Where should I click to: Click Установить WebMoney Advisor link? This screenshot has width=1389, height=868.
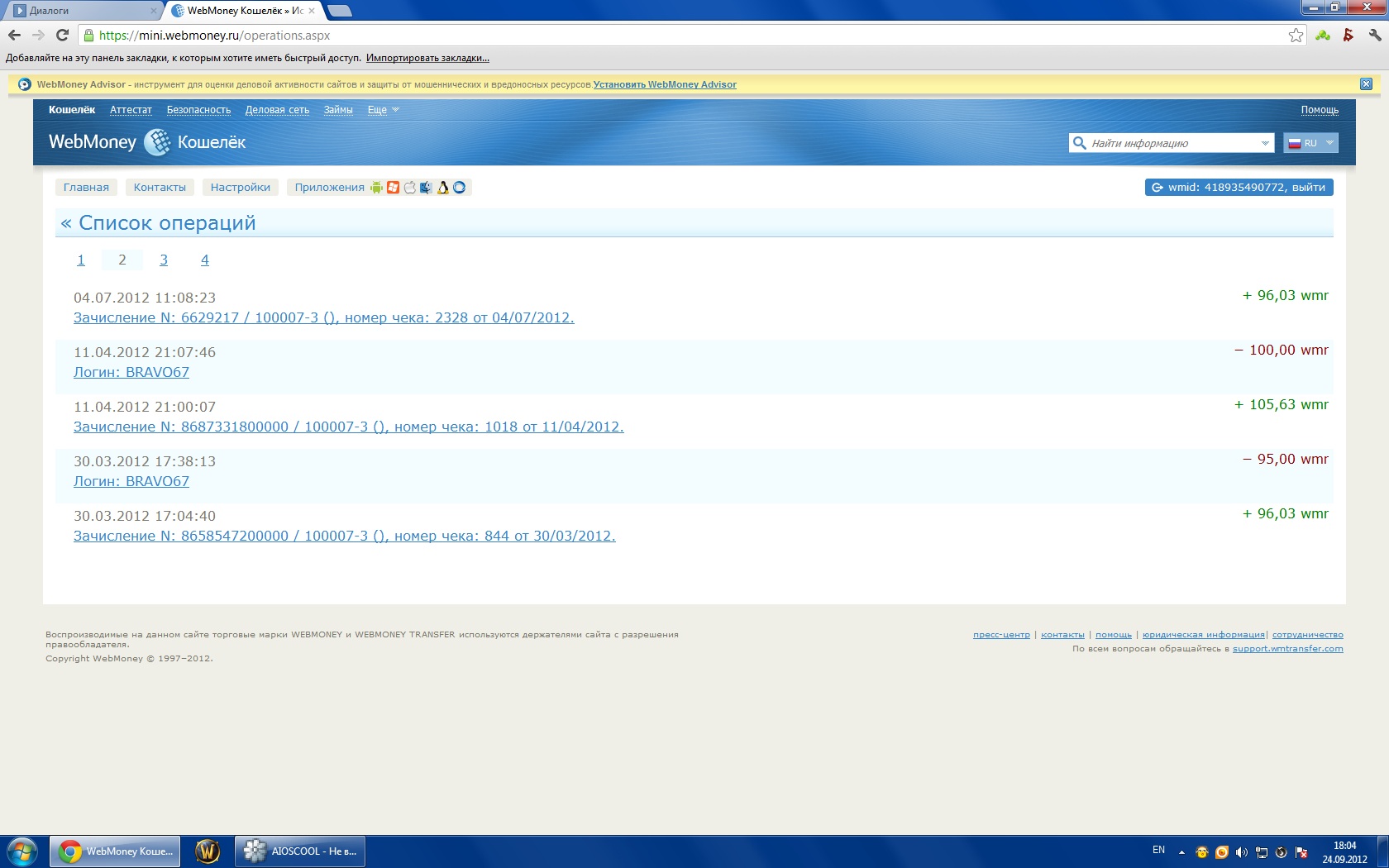pos(665,84)
